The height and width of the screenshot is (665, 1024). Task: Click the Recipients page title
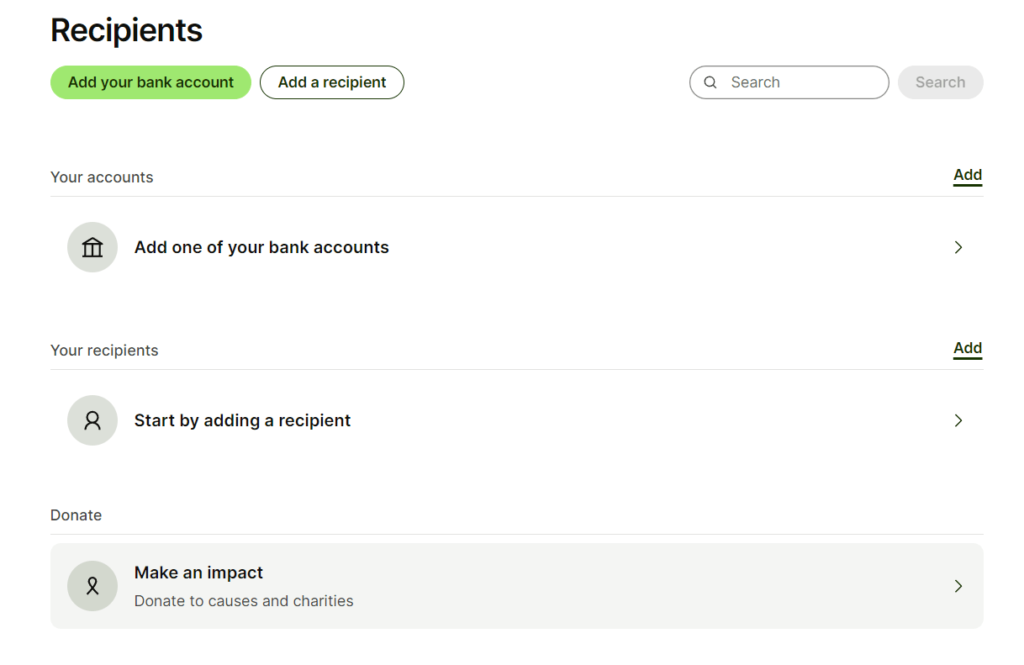coord(126,30)
